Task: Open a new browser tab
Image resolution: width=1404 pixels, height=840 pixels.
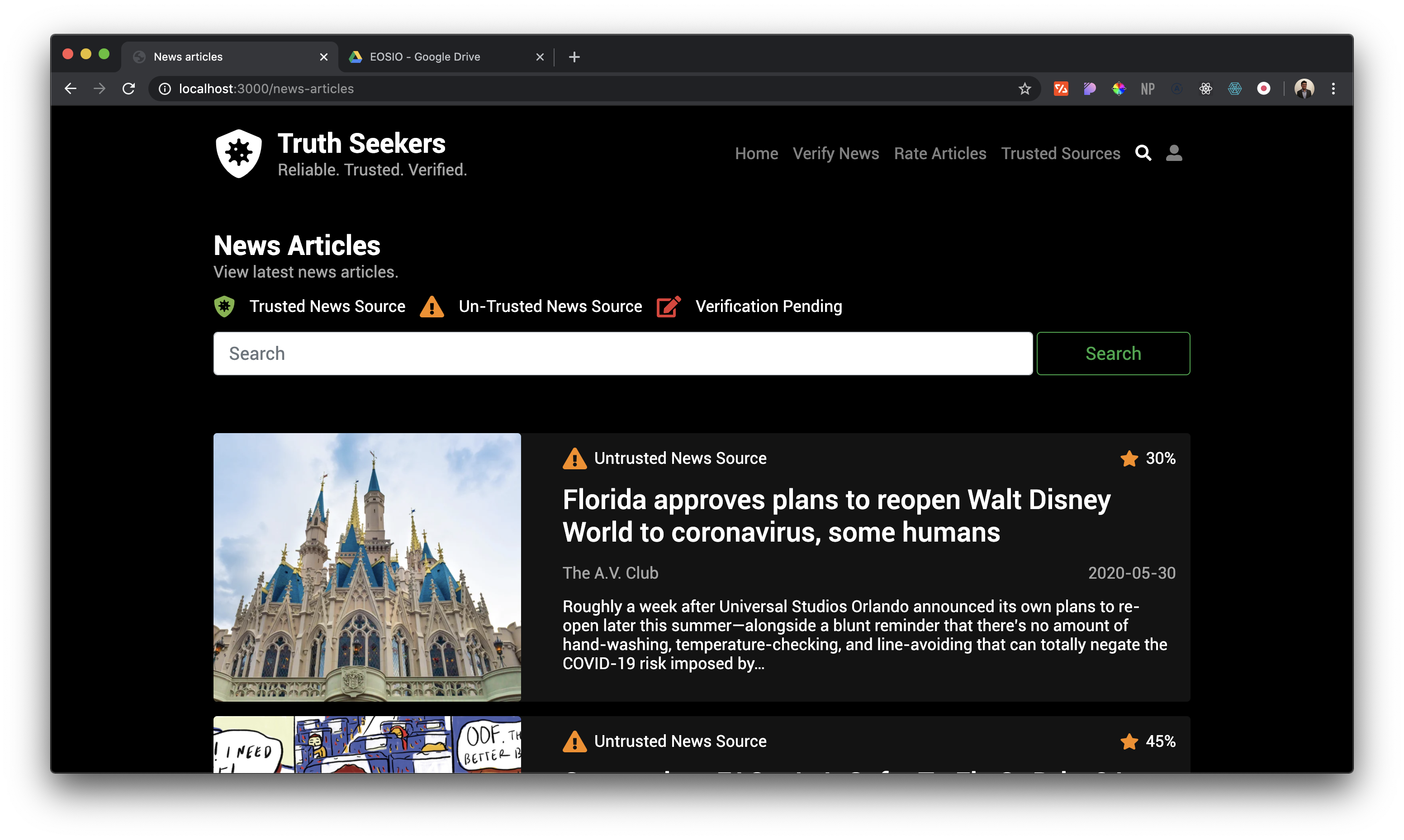Action: [574, 57]
